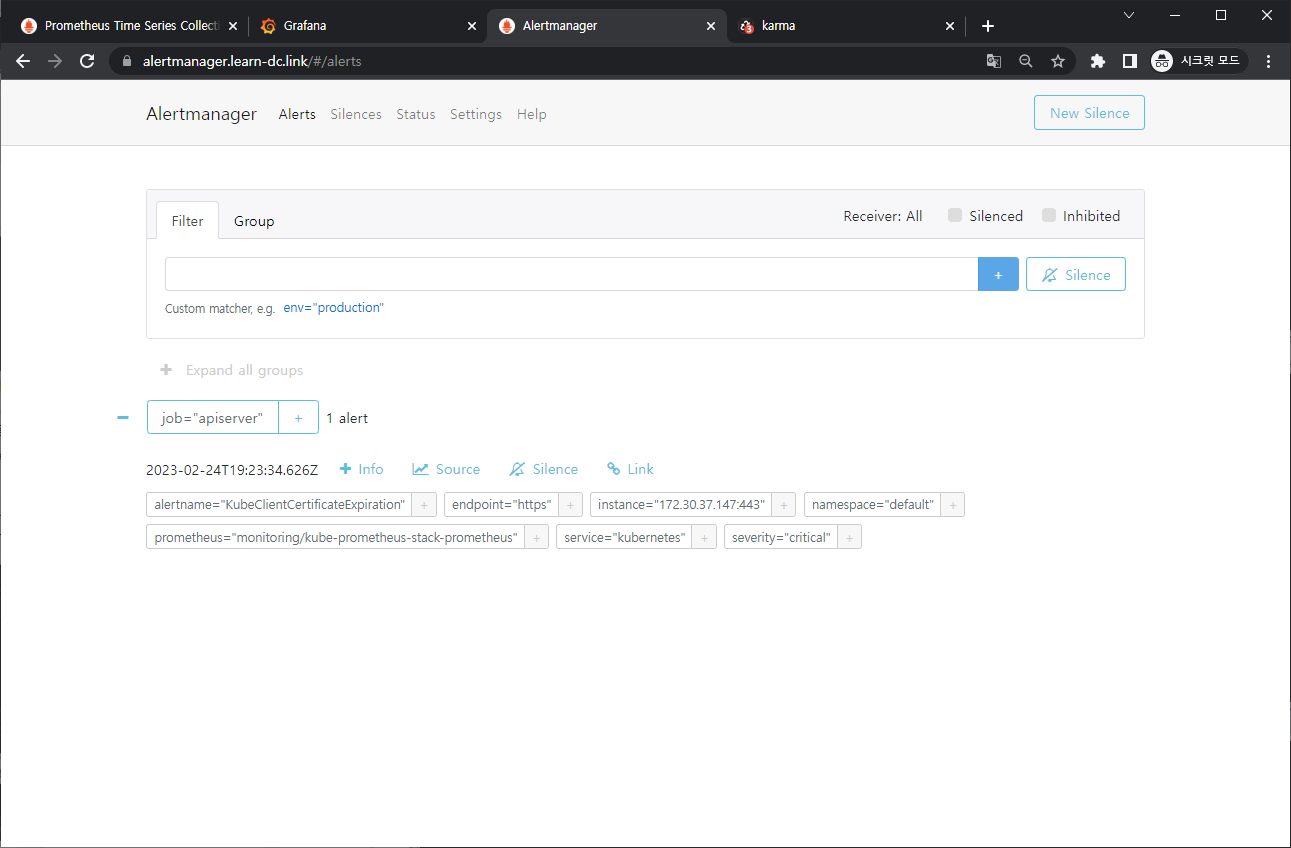Screen dimensions: 1291x848
Task: Add alertname label to filter via plus
Action: (424, 505)
